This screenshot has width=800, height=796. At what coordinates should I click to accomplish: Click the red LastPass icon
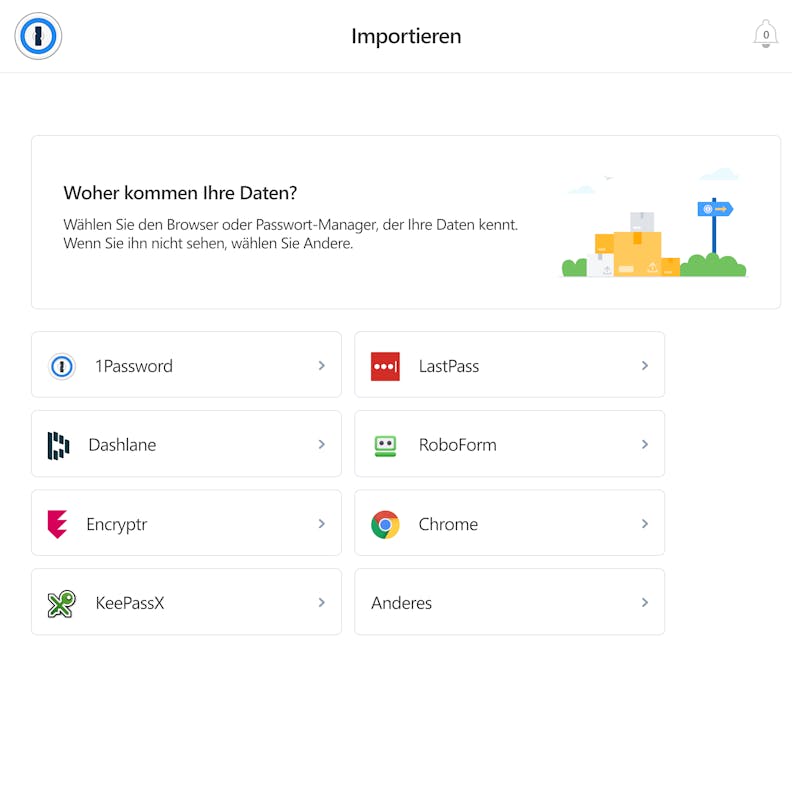click(x=385, y=366)
